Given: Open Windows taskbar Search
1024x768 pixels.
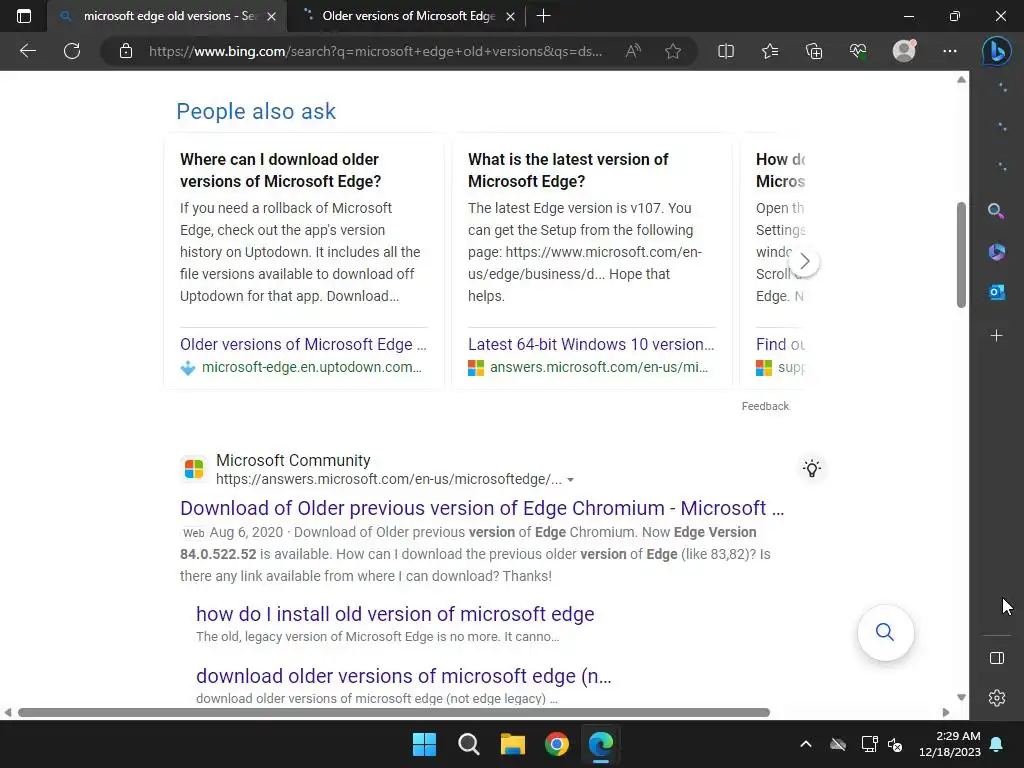Looking at the screenshot, I should tap(469, 744).
